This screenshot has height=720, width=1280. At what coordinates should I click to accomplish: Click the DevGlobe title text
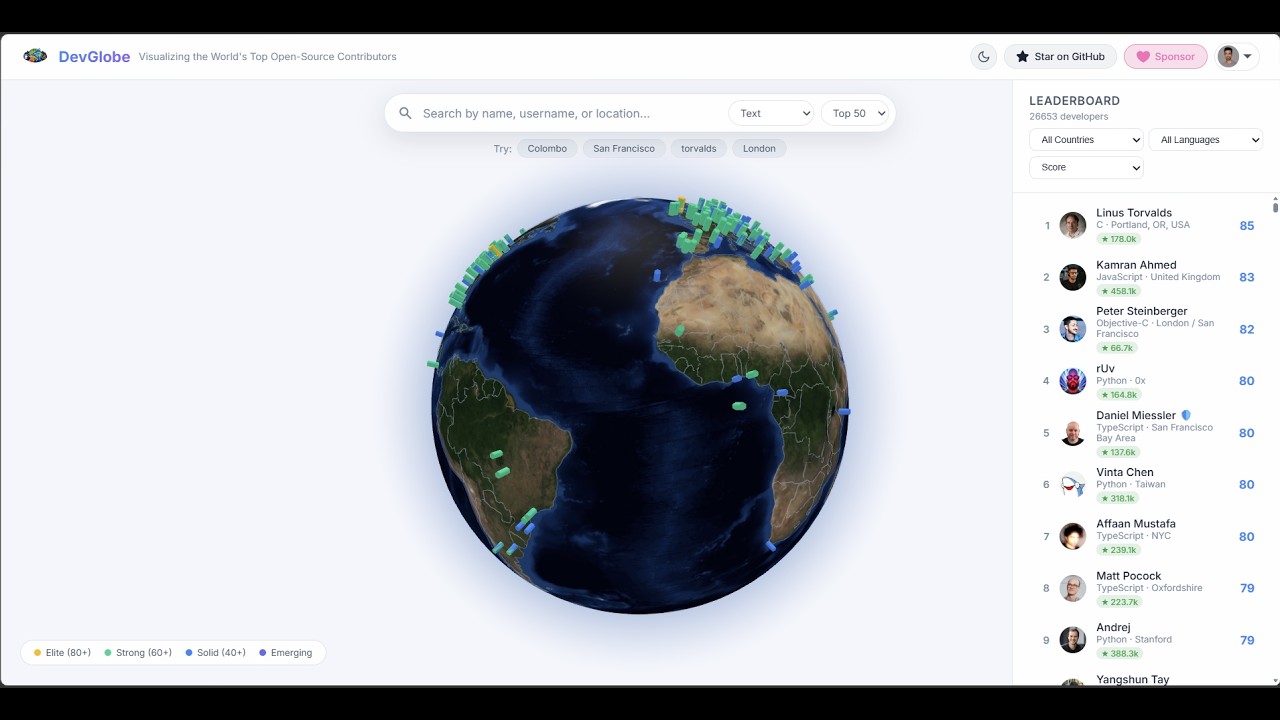[94, 57]
